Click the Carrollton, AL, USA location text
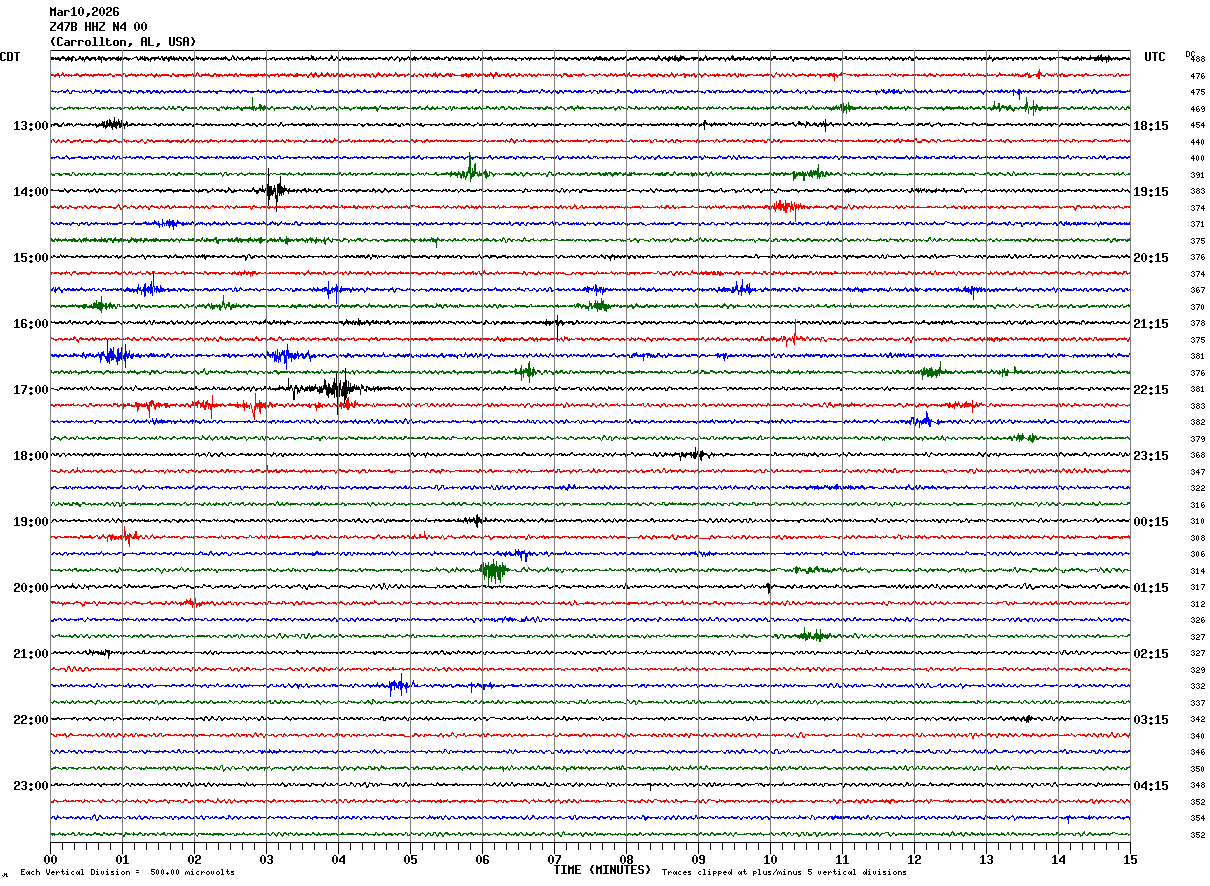The image size is (1210, 886). [x=122, y=42]
